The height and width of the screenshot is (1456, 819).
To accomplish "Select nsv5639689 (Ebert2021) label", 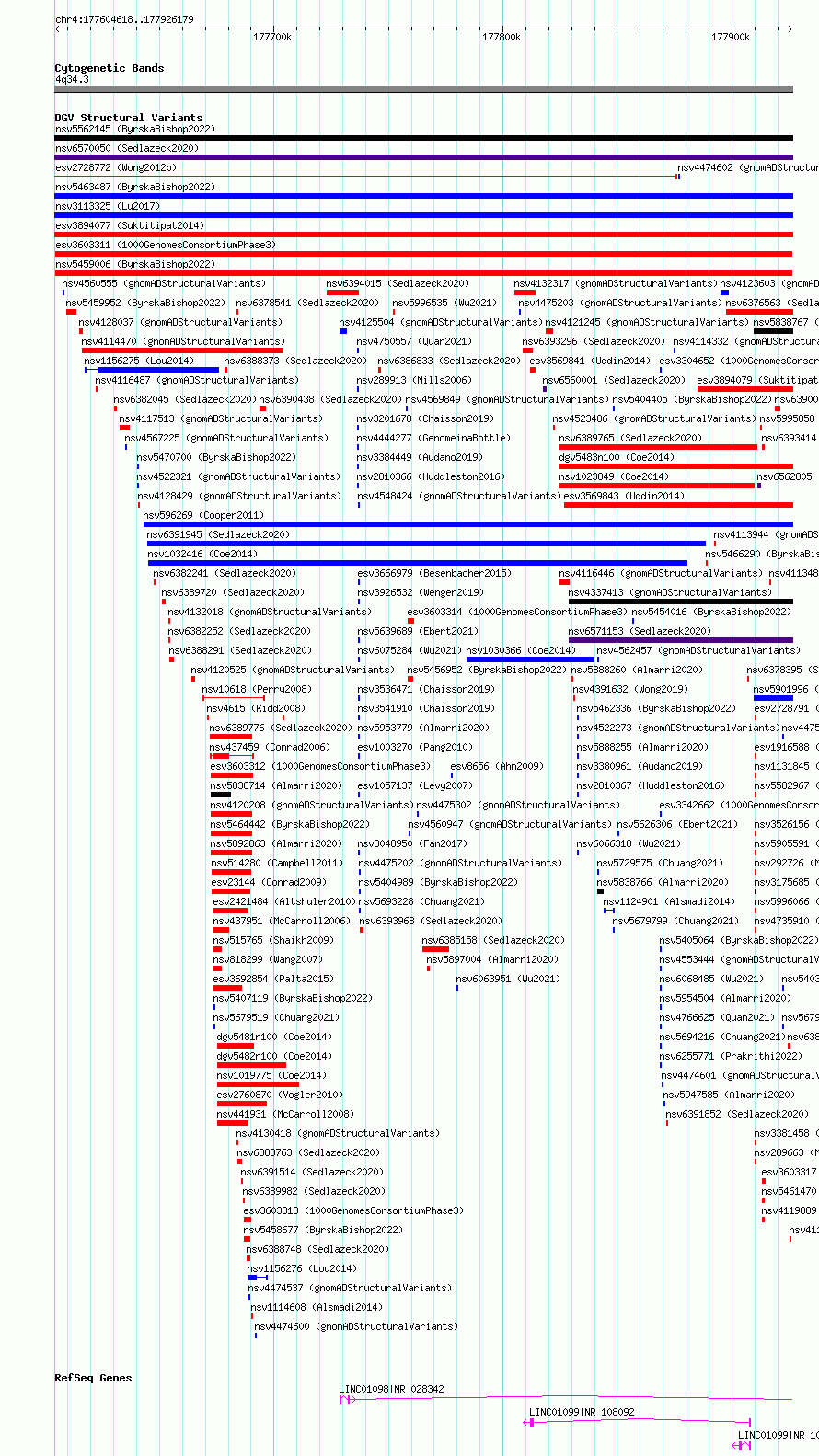I will [418, 631].
